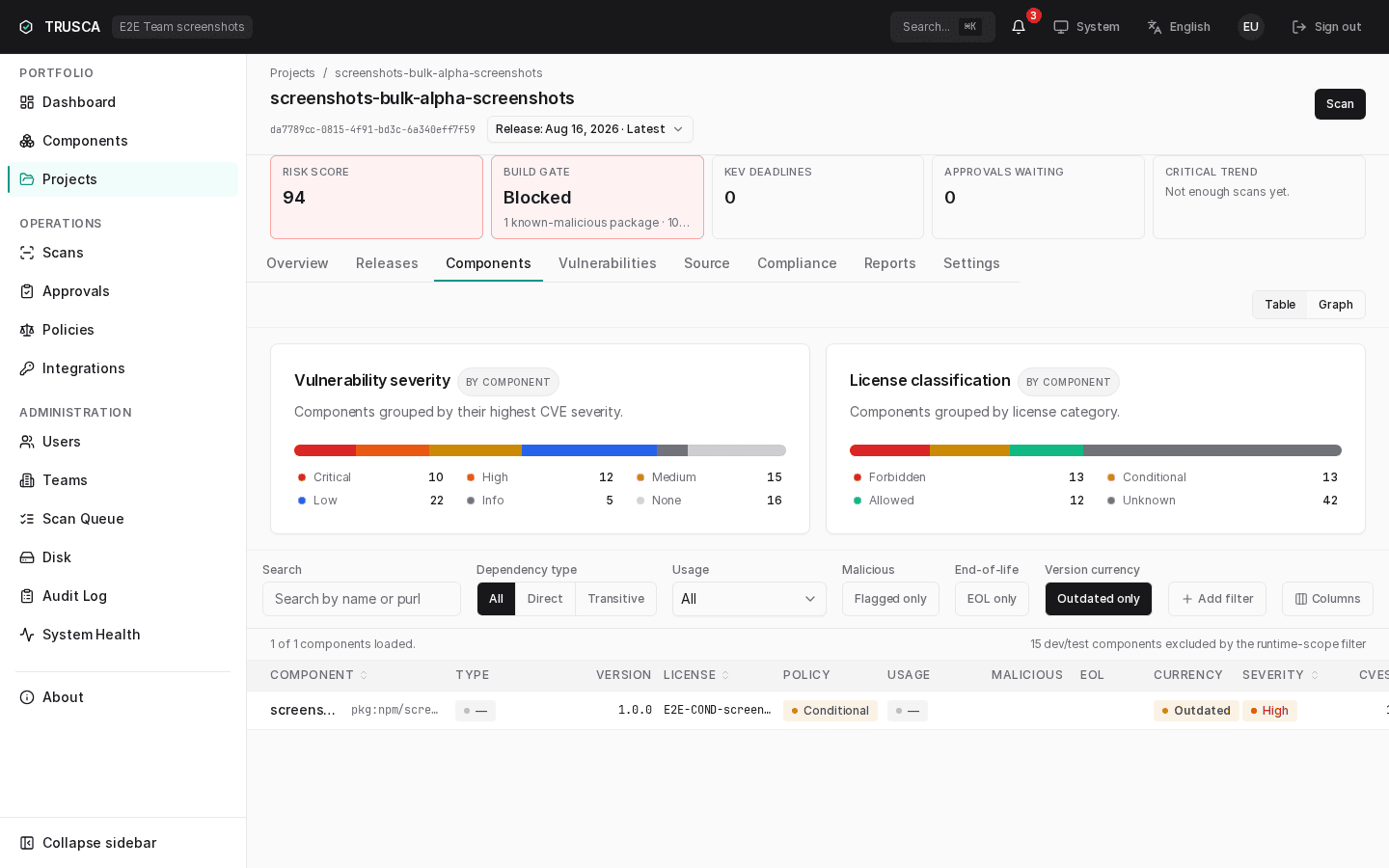Sort by the COMPONENT column header
The image size is (1389, 868).
pyautogui.click(x=318, y=675)
